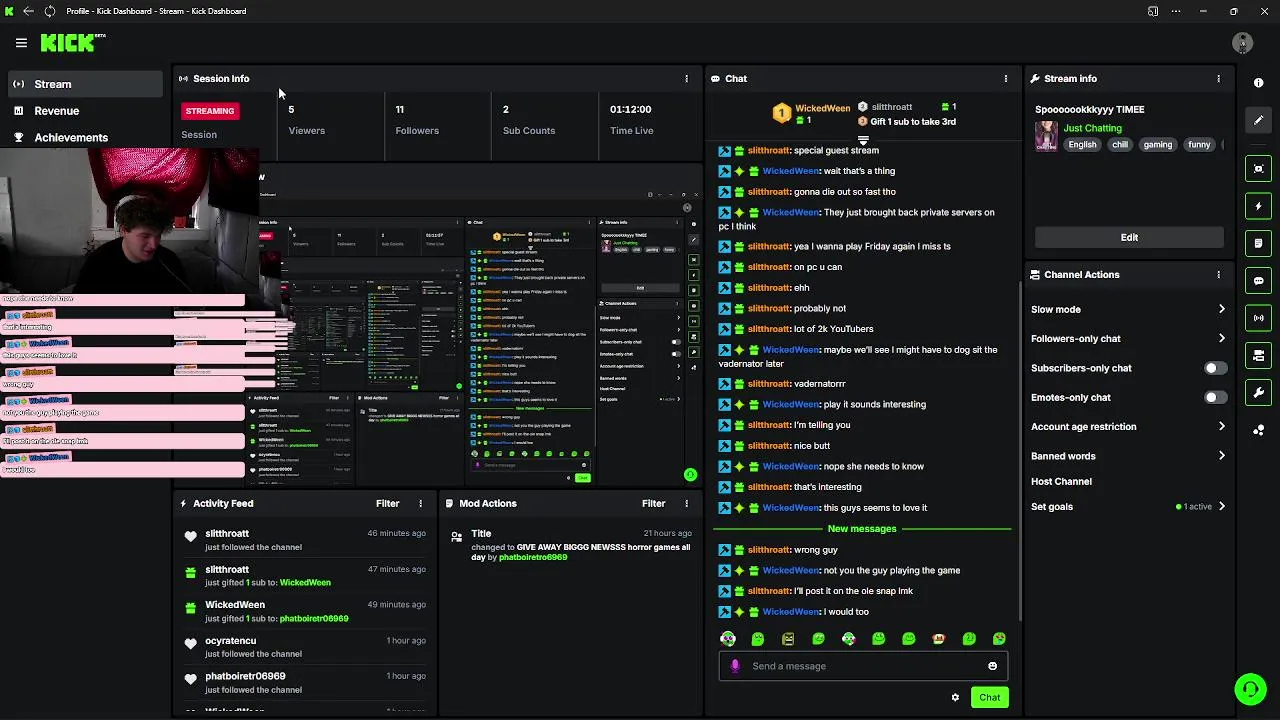Click ocyratencu in Activity Feed
The width and height of the screenshot is (1280, 720).
click(231, 640)
